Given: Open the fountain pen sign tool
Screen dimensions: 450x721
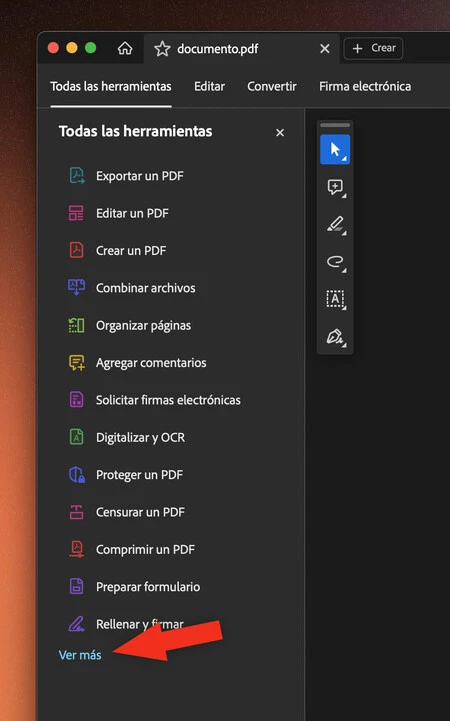Looking at the screenshot, I should 335,337.
